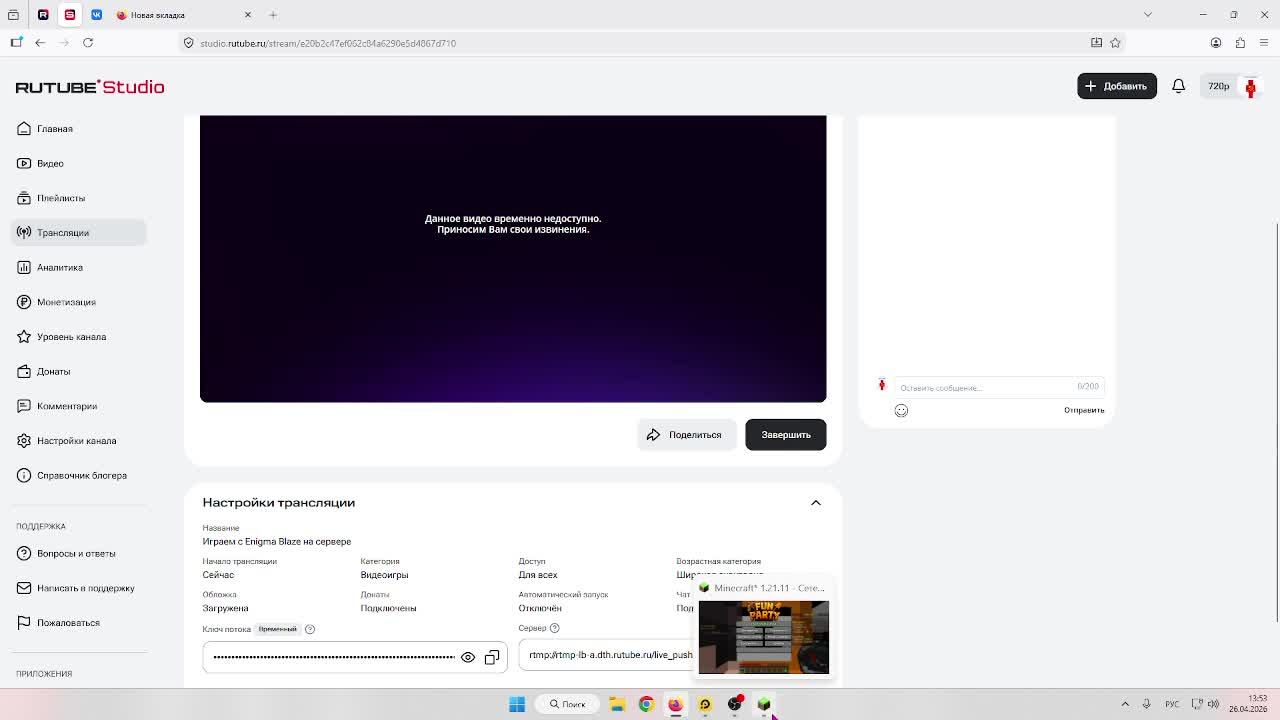Click the Справочник блогера compass icon
Image resolution: width=1280 pixels, height=720 pixels.
[24, 475]
